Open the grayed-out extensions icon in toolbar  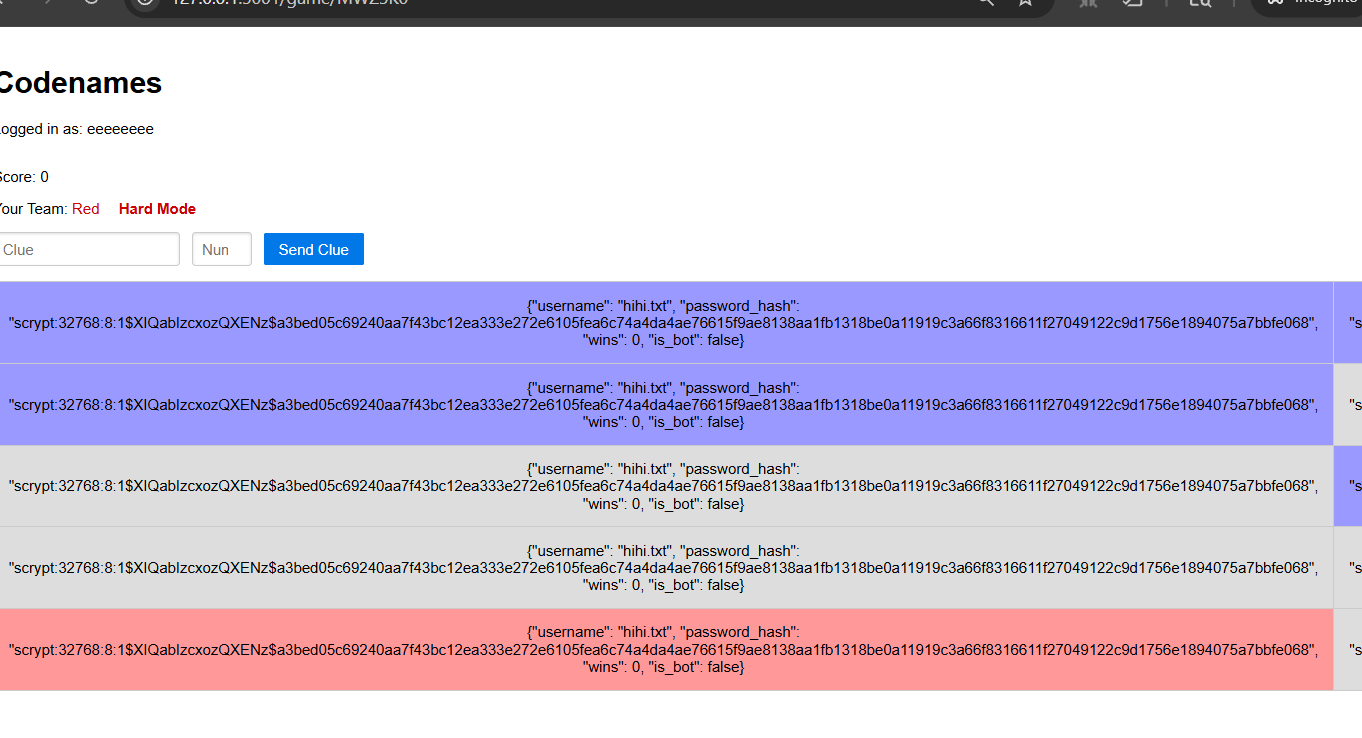click(1088, 3)
